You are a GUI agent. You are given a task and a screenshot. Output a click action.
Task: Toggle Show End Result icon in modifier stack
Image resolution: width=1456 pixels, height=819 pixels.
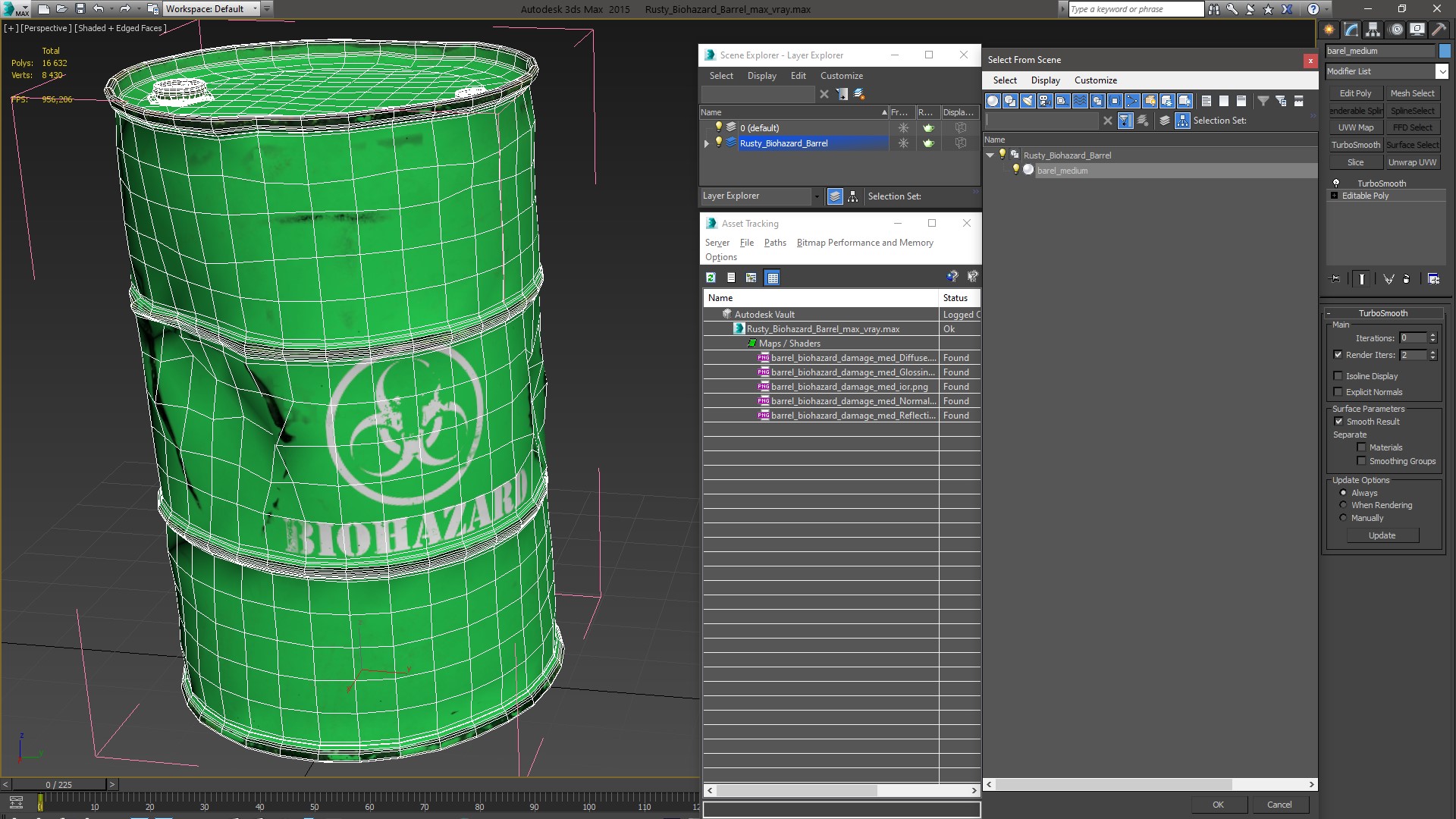pos(1362,279)
